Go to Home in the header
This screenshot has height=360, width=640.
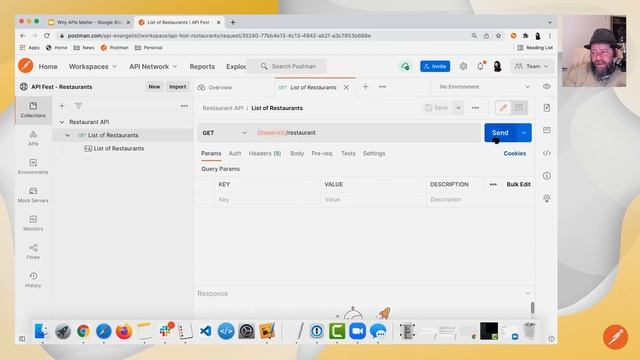coord(48,66)
